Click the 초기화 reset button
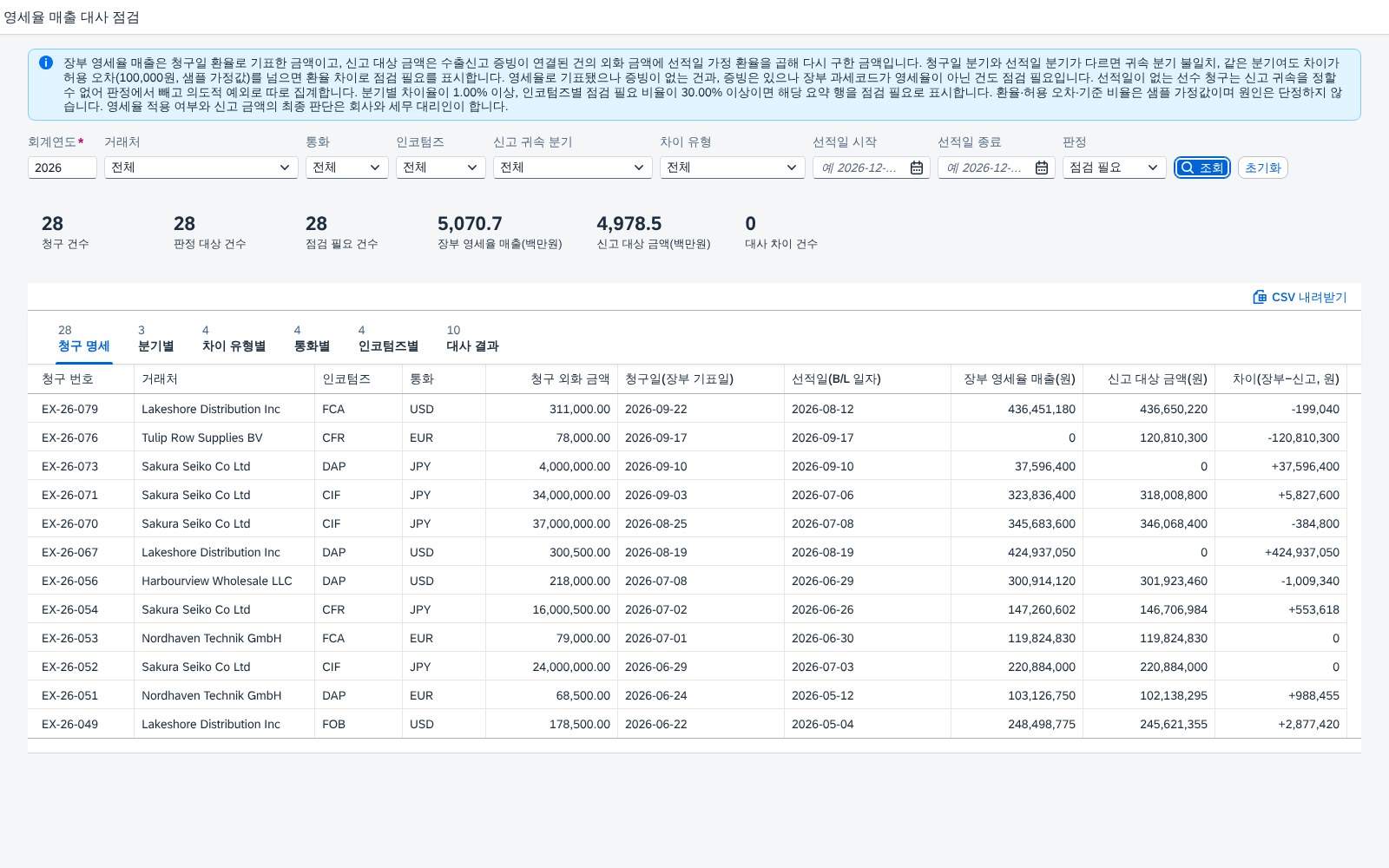Image resolution: width=1389 pixels, height=868 pixels. pyautogui.click(x=1263, y=168)
